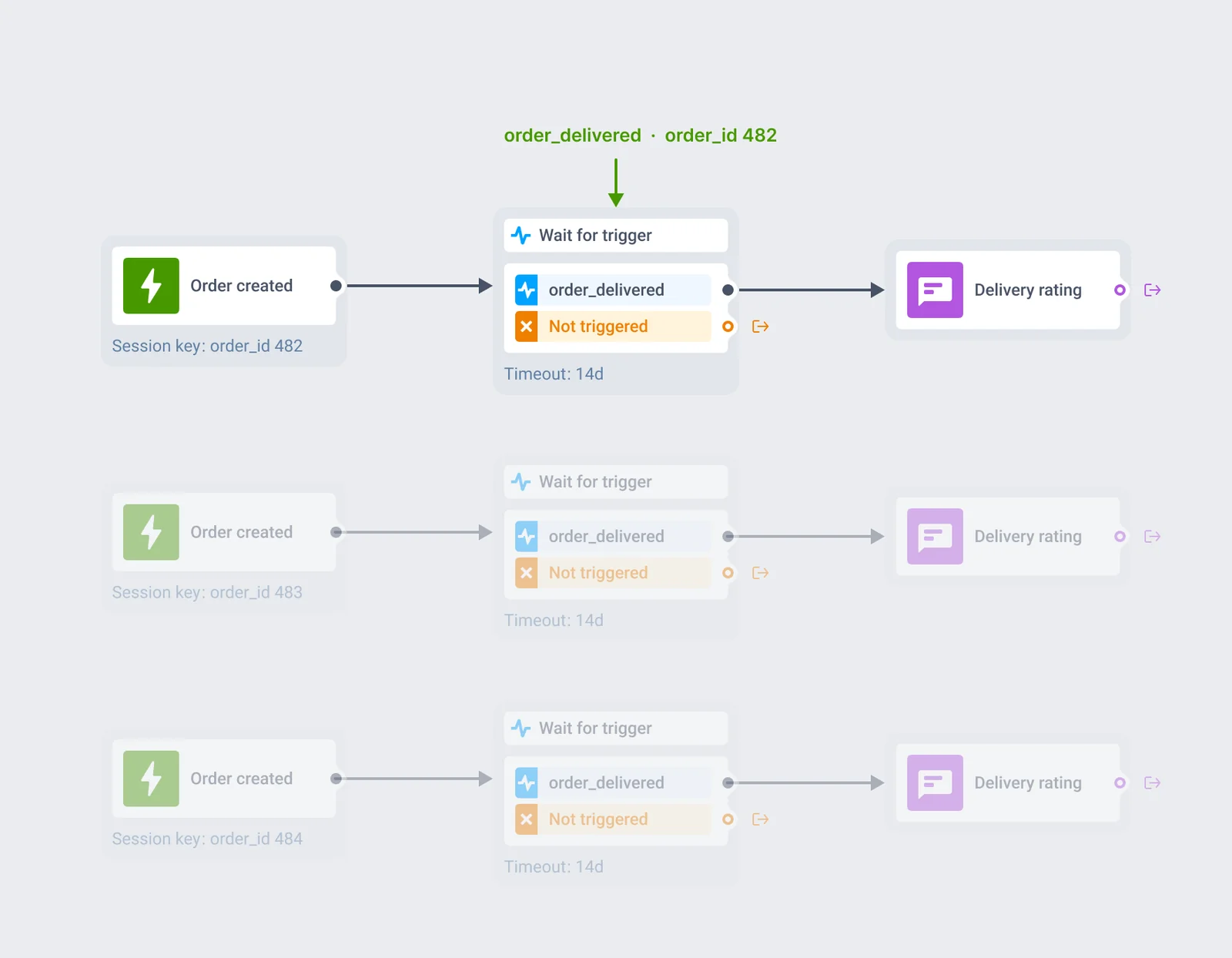Select middle Order created node for order_id 483
The image size is (1232, 958).
click(224, 532)
